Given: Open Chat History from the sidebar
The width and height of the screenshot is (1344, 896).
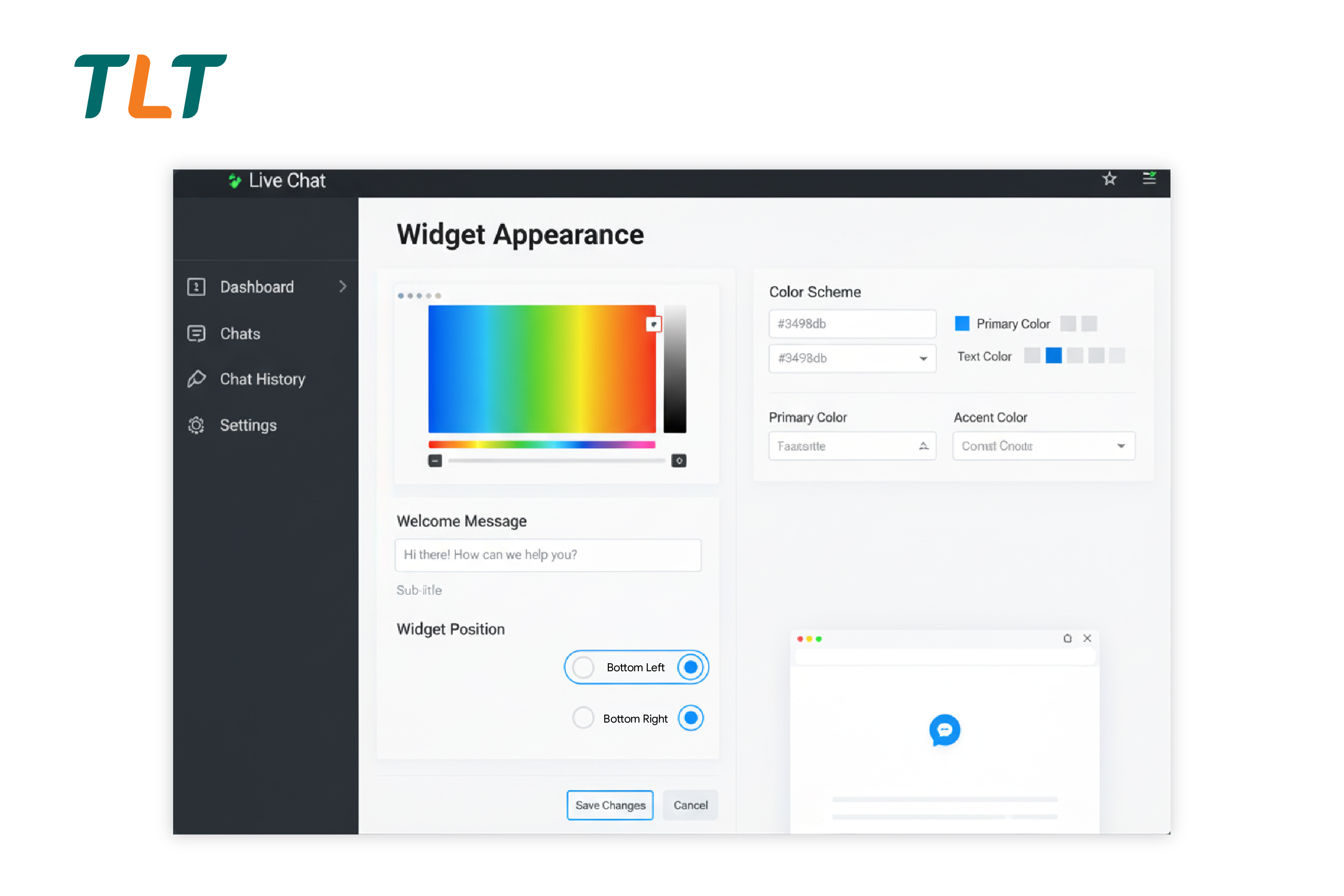Looking at the screenshot, I should [x=263, y=380].
